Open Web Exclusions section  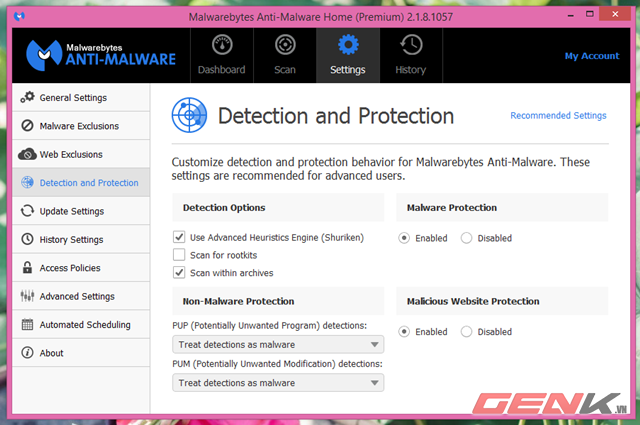click(81, 154)
